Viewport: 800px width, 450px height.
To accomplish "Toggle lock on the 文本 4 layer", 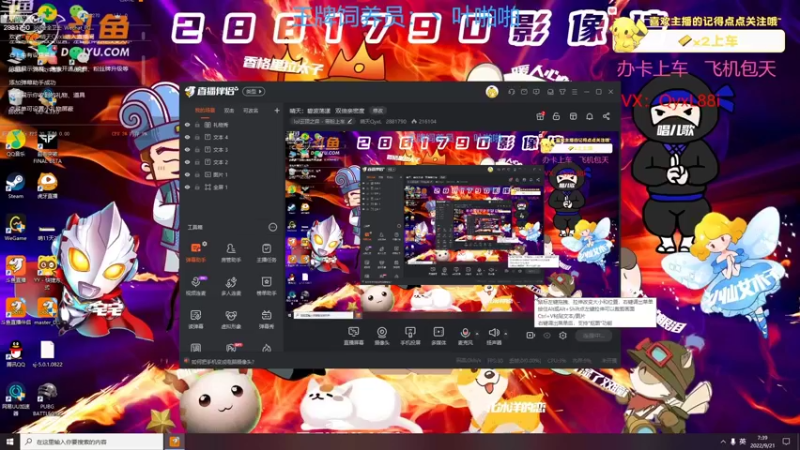I will pos(197,137).
